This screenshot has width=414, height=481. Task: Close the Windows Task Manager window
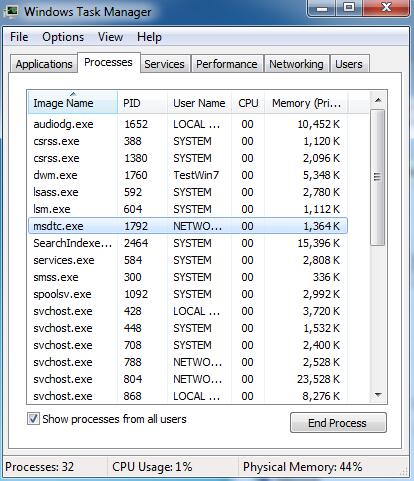[386, 7]
